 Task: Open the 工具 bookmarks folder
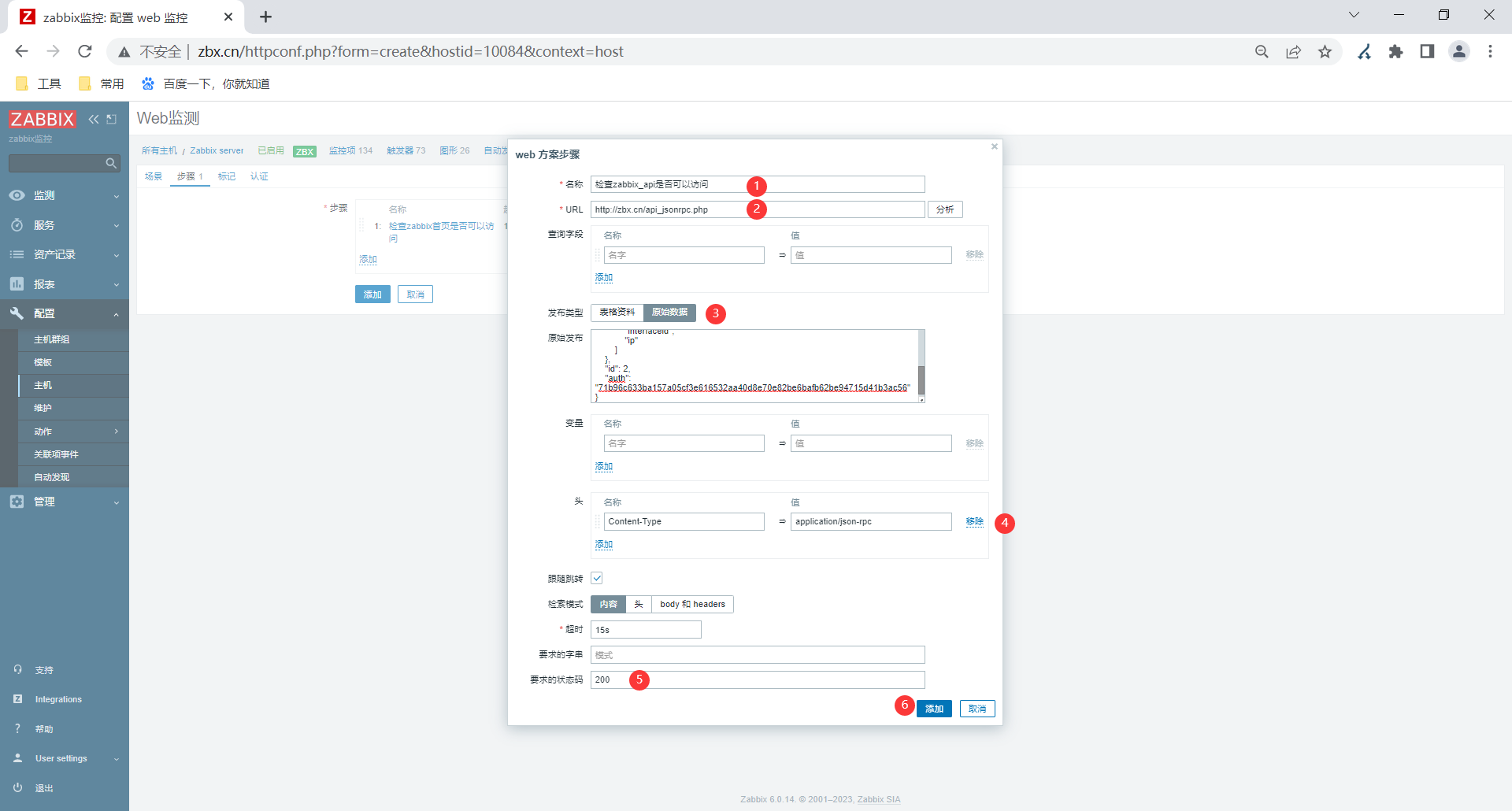pyautogui.click(x=39, y=83)
